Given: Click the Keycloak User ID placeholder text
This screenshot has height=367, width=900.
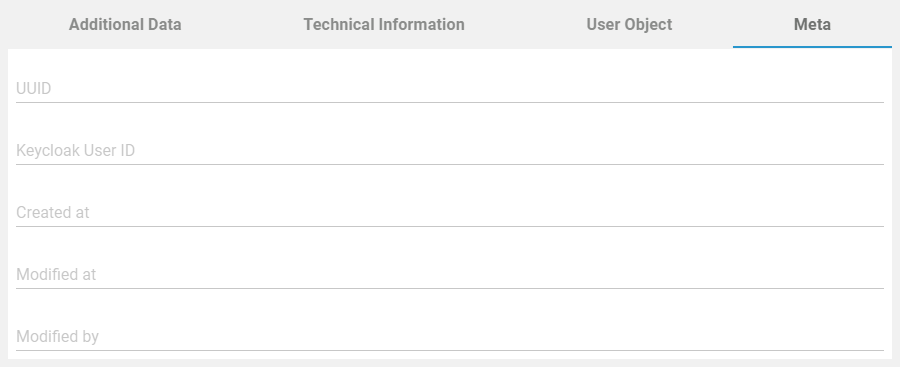Looking at the screenshot, I should click(76, 150).
